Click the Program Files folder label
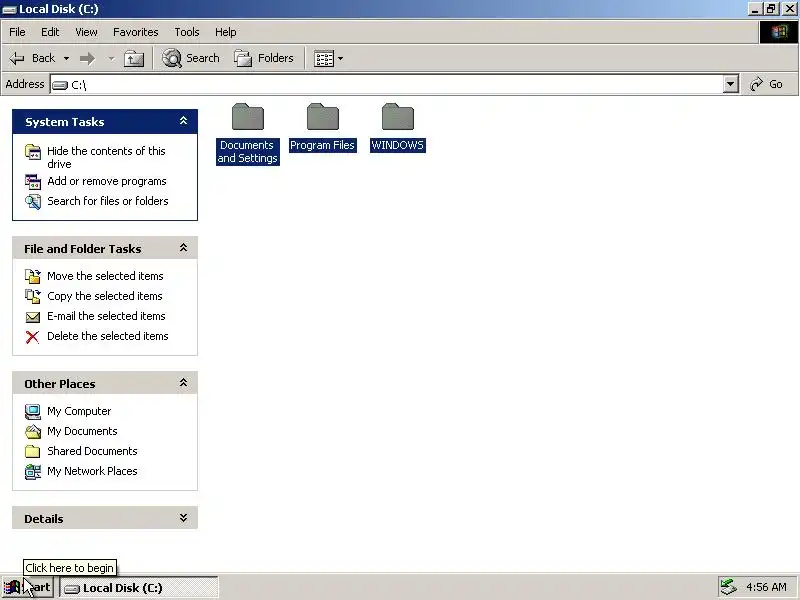Viewport: 800px width, 600px height. pos(322,145)
